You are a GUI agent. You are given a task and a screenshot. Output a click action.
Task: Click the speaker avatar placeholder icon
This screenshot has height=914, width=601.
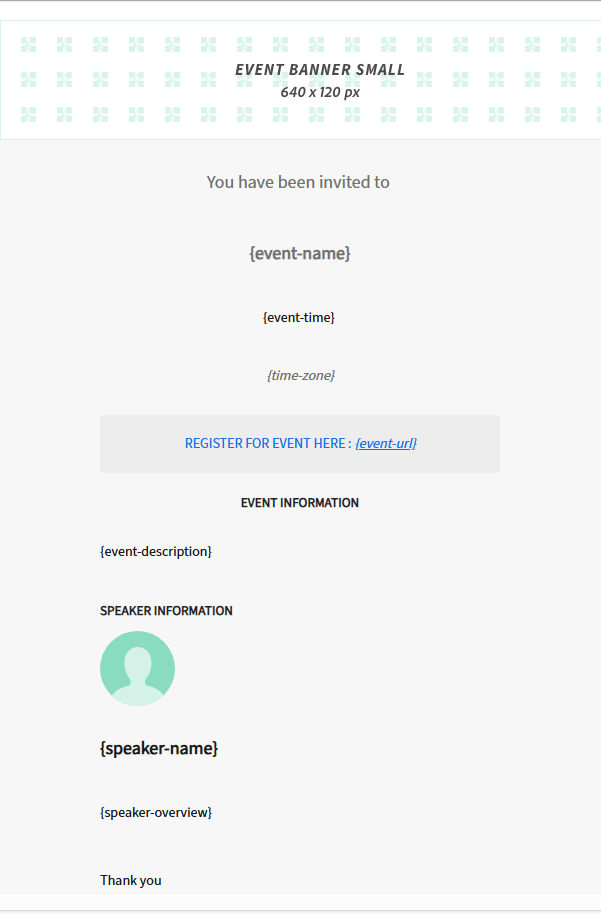[137, 668]
